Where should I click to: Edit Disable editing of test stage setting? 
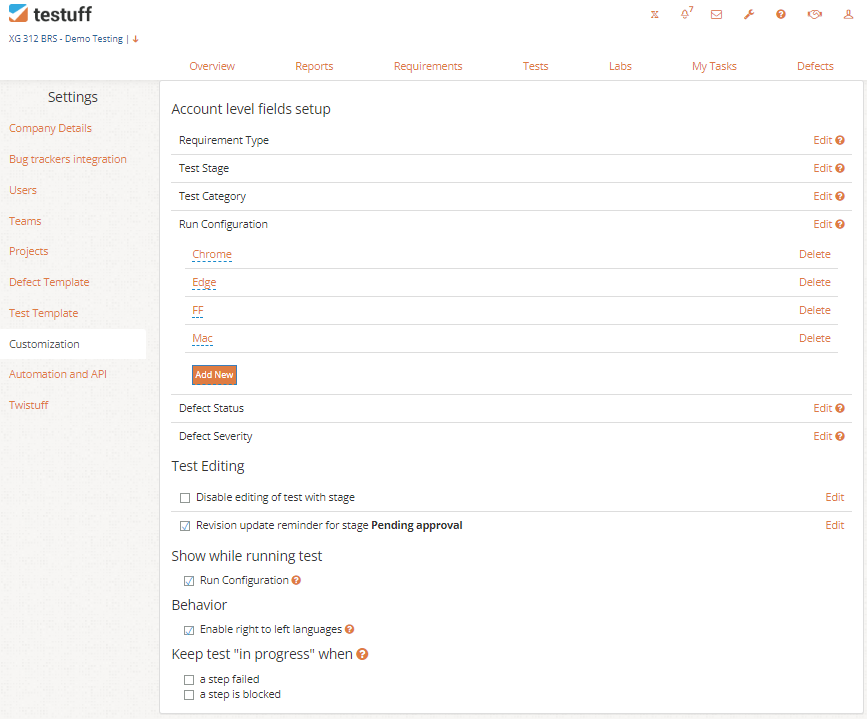point(834,497)
